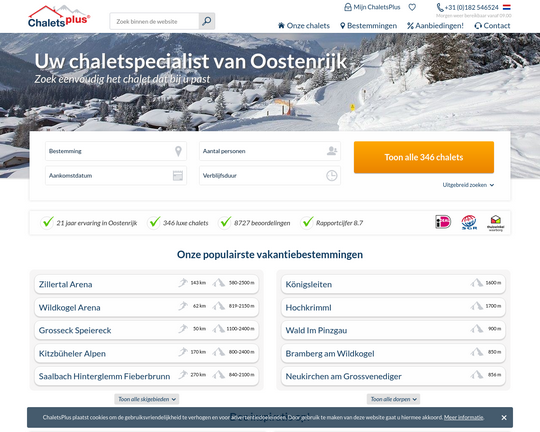The height and width of the screenshot is (432, 540).
Task: Open Wildkogel Arena ski area
Action: pyautogui.click(x=147, y=307)
